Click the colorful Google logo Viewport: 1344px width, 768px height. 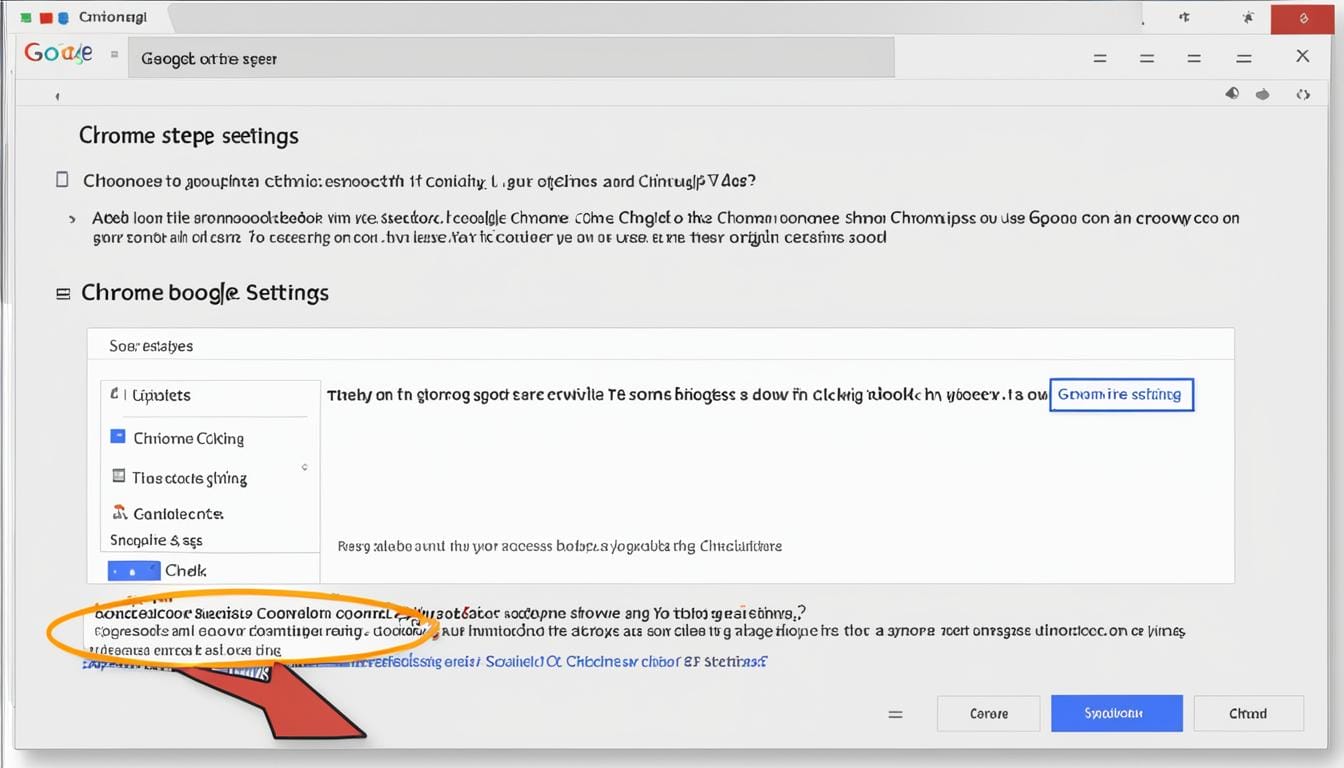pyautogui.click(x=59, y=54)
